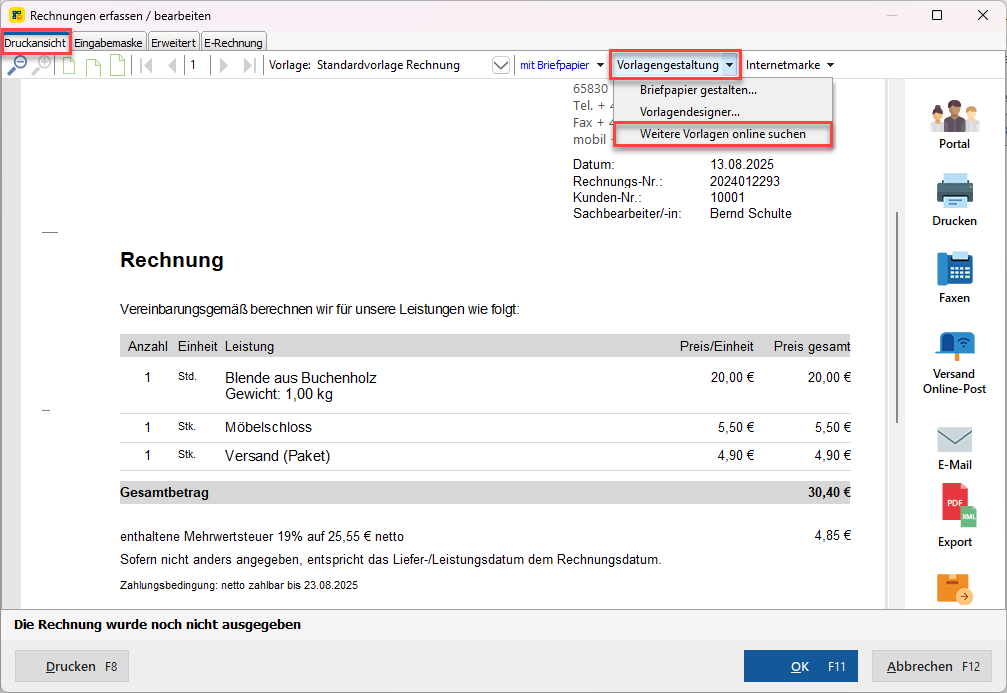The width and height of the screenshot is (1007, 693).
Task: Click the Preis gesamt column header
Action: 812,347
